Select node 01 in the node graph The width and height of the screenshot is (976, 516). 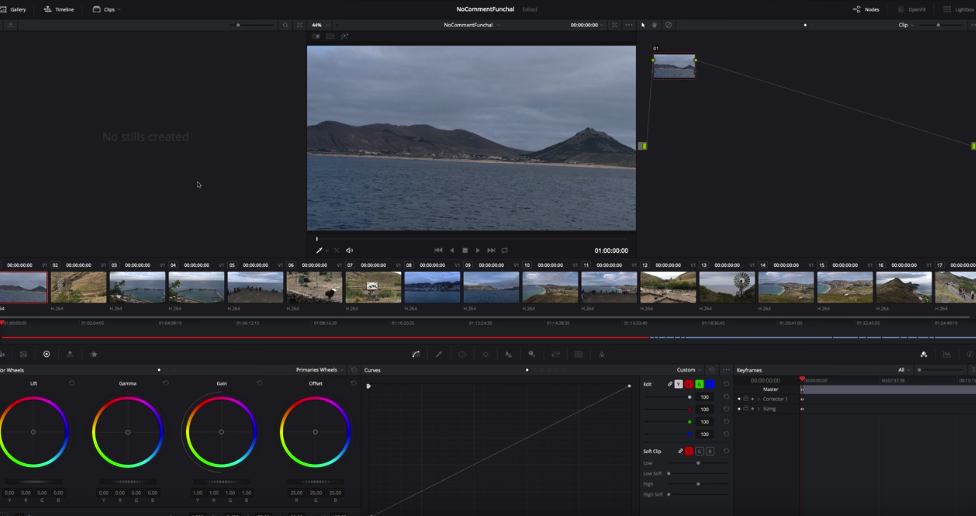click(674, 66)
